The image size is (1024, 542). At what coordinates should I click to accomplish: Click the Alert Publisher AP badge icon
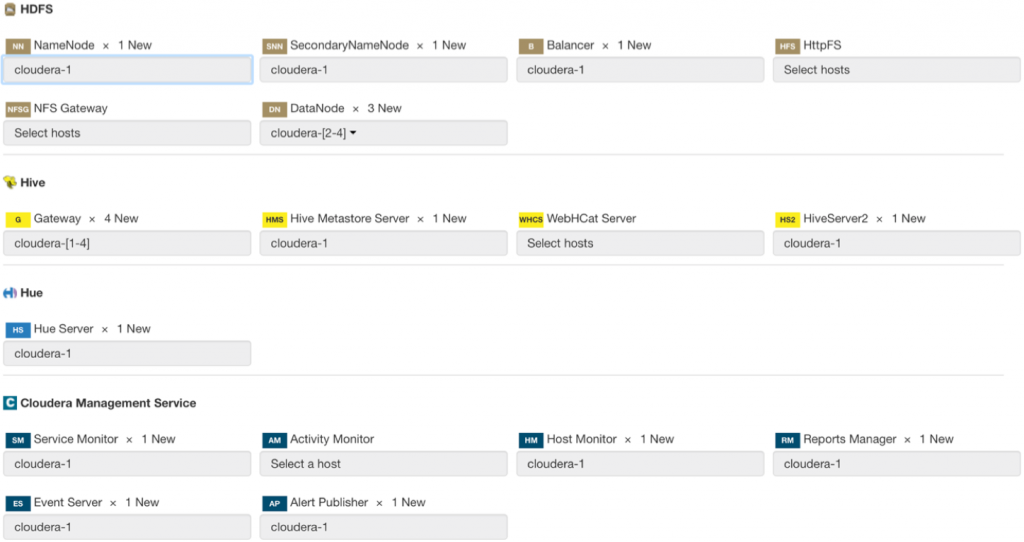[x=274, y=503]
